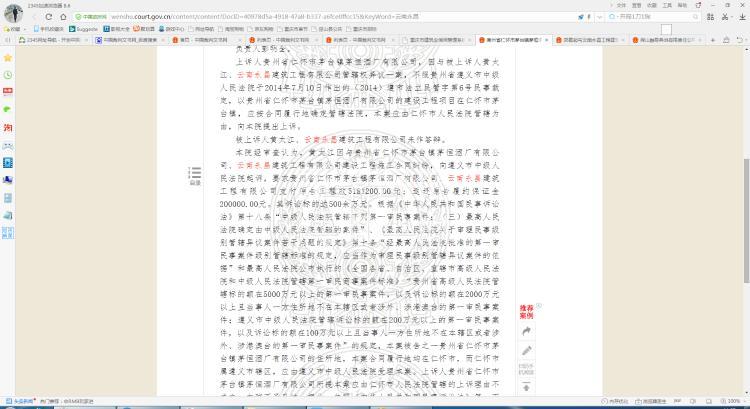The height and width of the screenshot is (409, 750).
Task: Switch to the 首页 - 中国裁判文书网 tab
Action: pyautogui.click(x=206, y=40)
